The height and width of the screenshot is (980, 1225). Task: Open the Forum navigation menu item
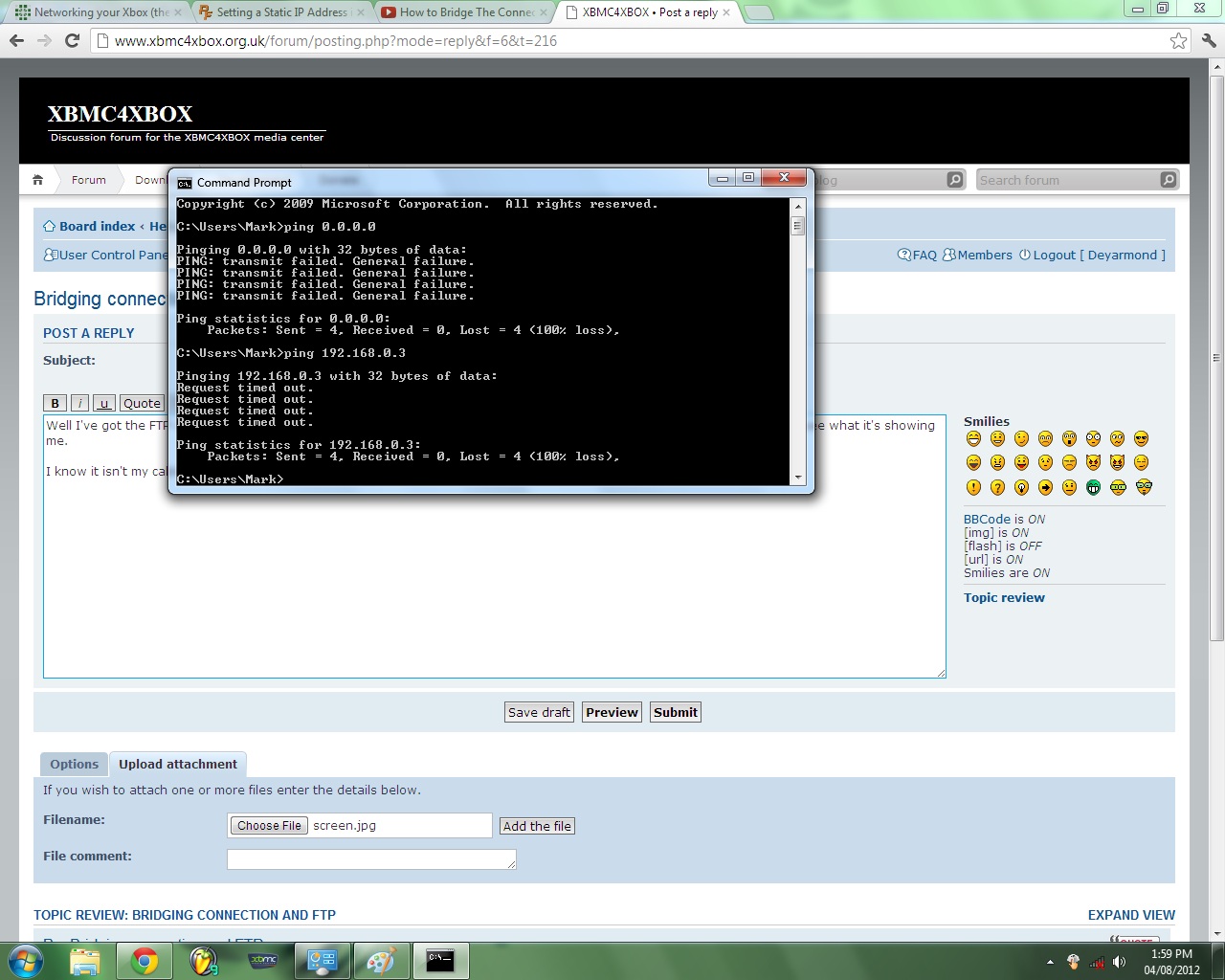click(x=89, y=180)
